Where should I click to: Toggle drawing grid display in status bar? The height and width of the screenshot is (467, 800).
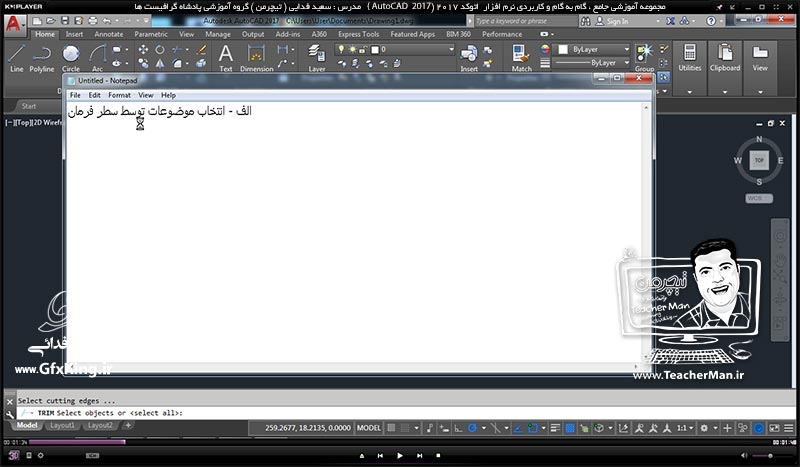pyautogui.click(x=391, y=428)
